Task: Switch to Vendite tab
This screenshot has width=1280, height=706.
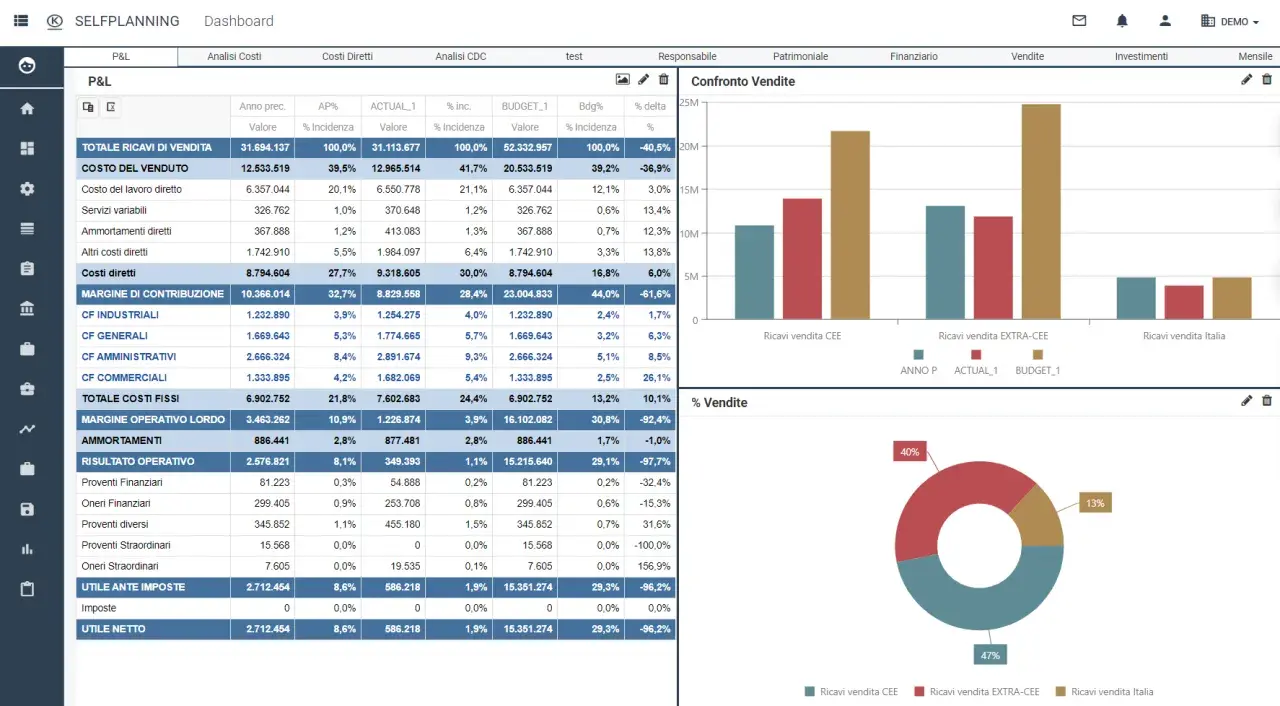Action: (1027, 57)
